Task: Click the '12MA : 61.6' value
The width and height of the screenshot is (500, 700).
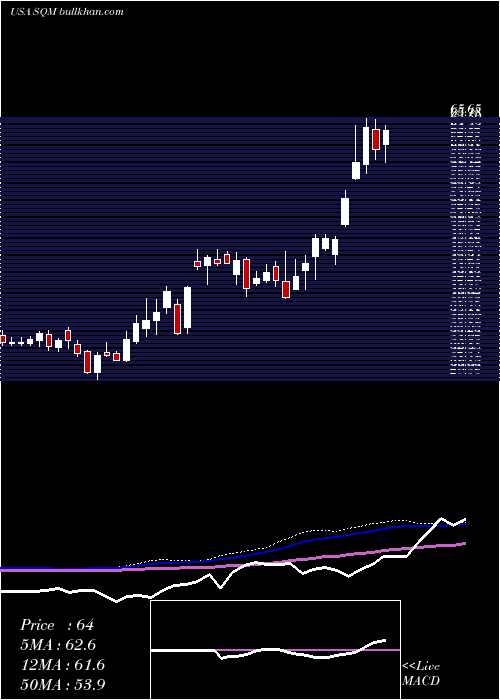Action: coord(62,665)
